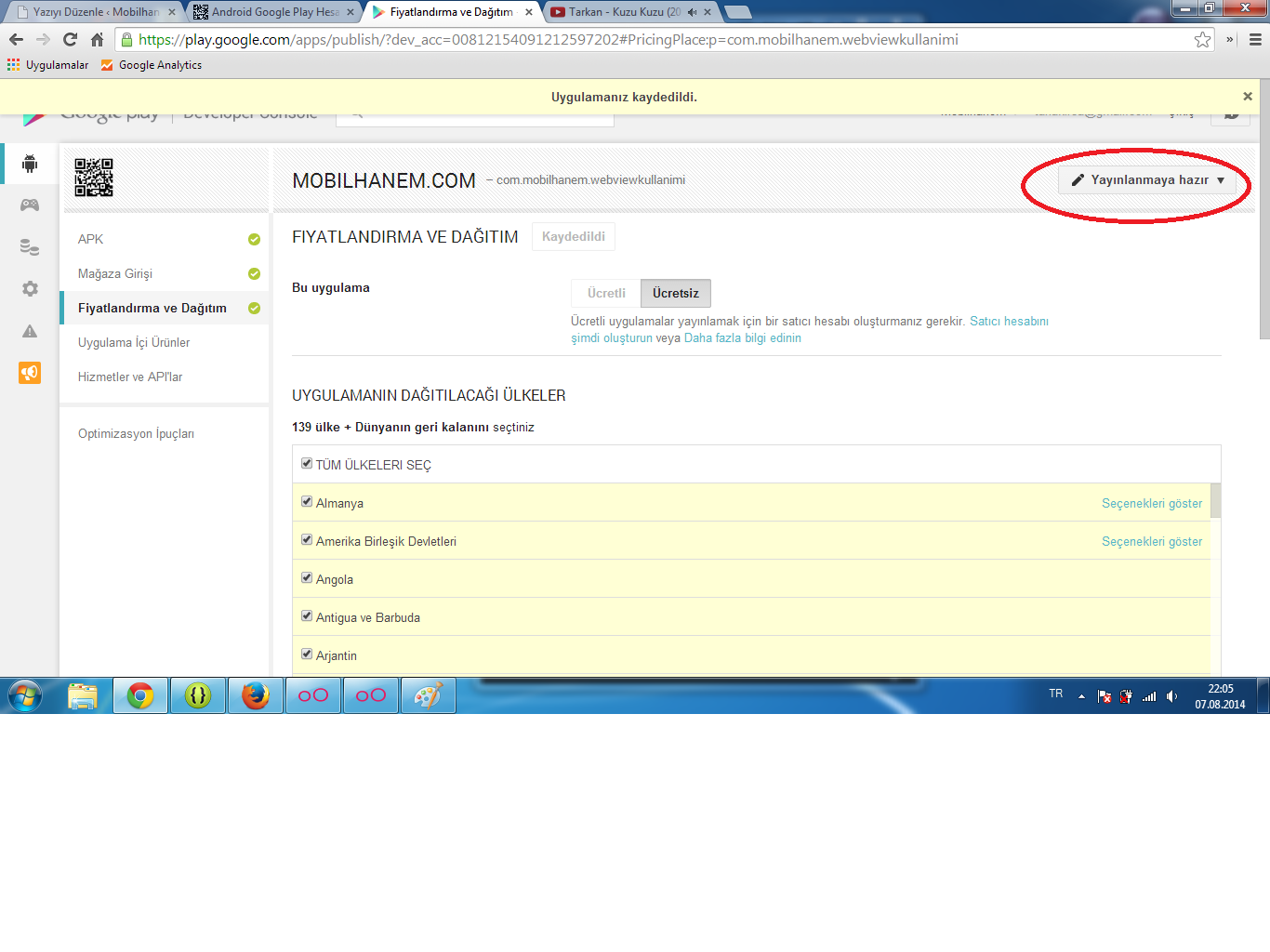Open Fiyatlandırma ve Dağıtım section
The width and height of the screenshot is (1270, 952).
point(164,308)
